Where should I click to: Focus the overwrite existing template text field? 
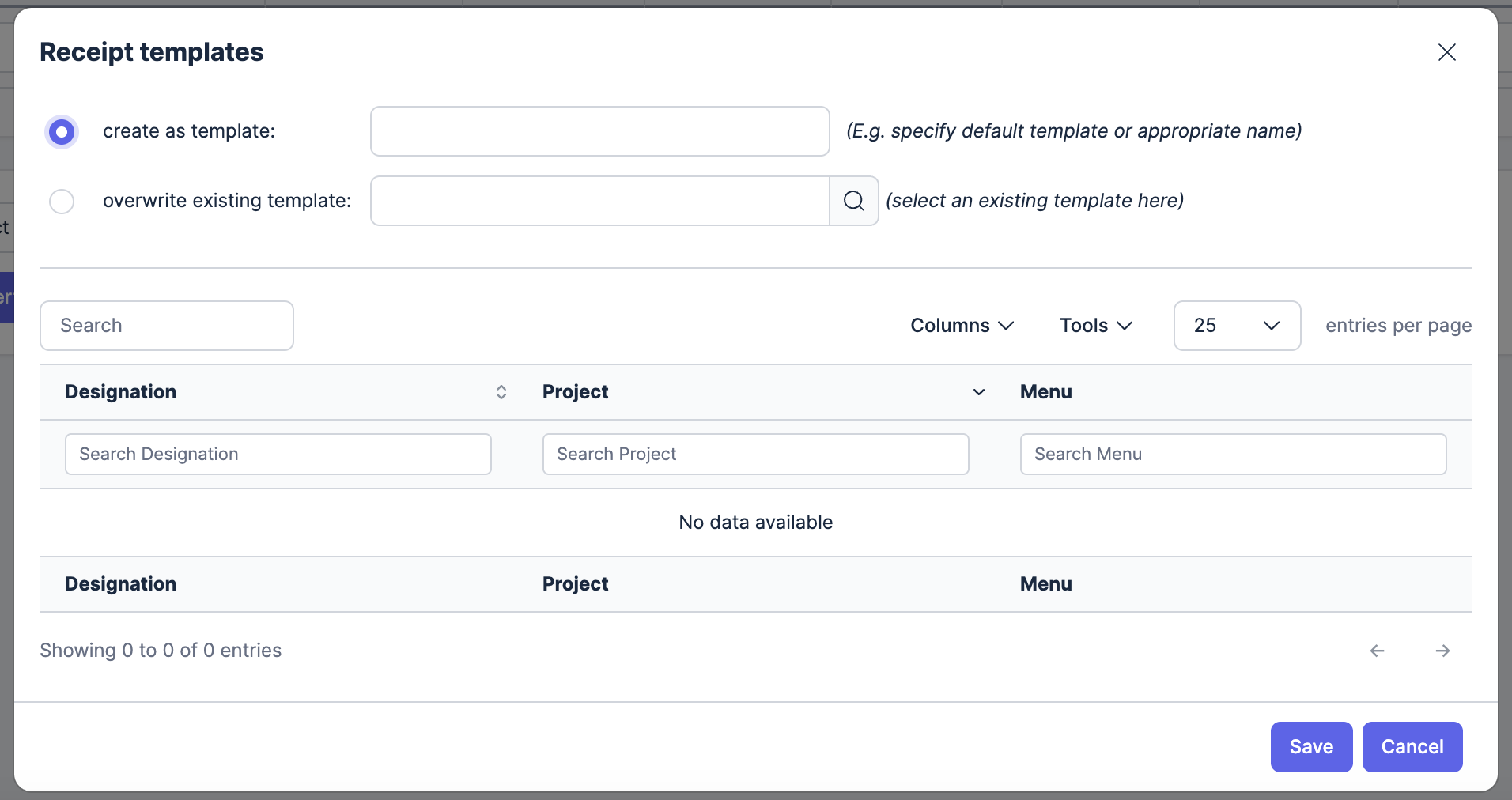point(599,201)
